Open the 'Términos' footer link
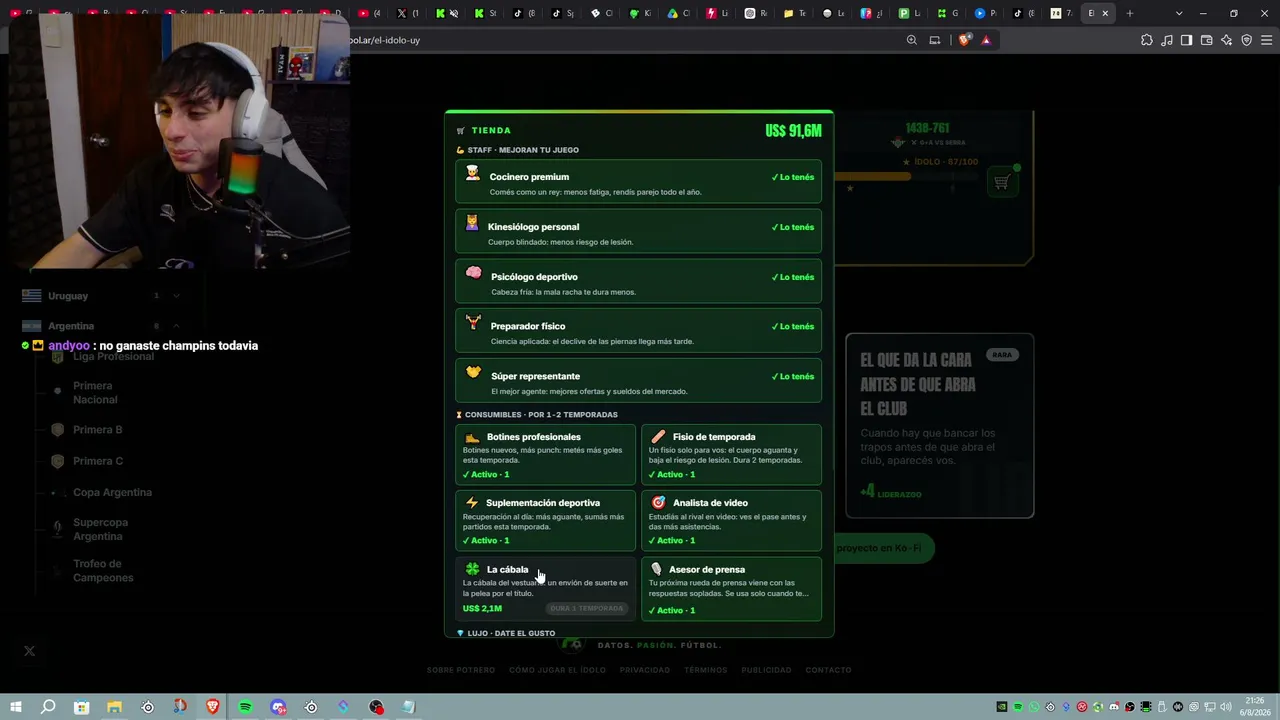 pos(706,670)
